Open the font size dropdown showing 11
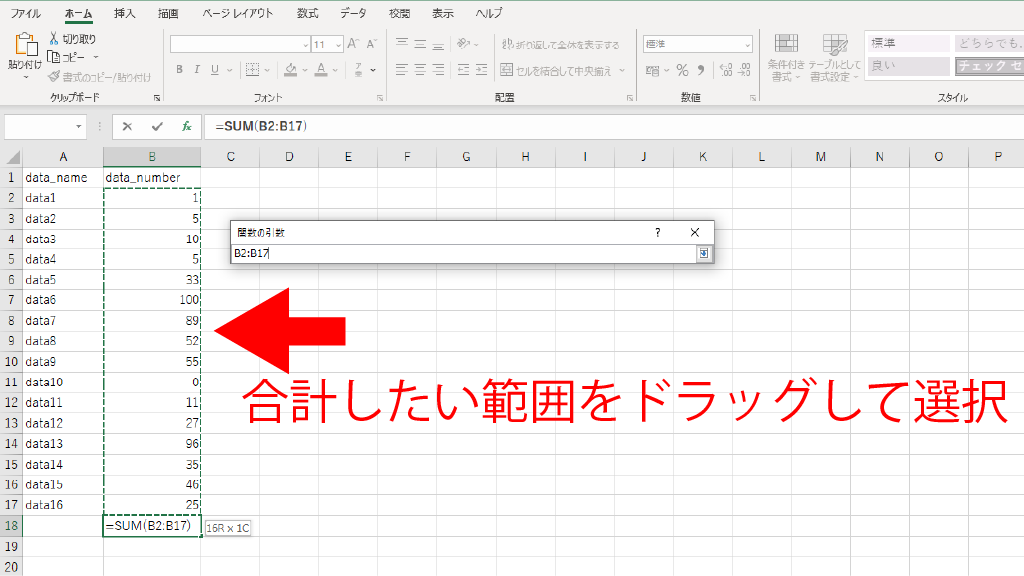The height and width of the screenshot is (576, 1024). click(327, 45)
